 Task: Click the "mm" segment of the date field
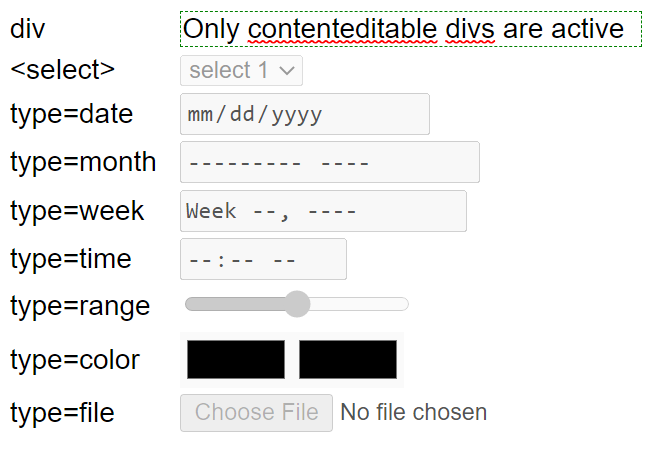pyautogui.click(x=199, y=115)
